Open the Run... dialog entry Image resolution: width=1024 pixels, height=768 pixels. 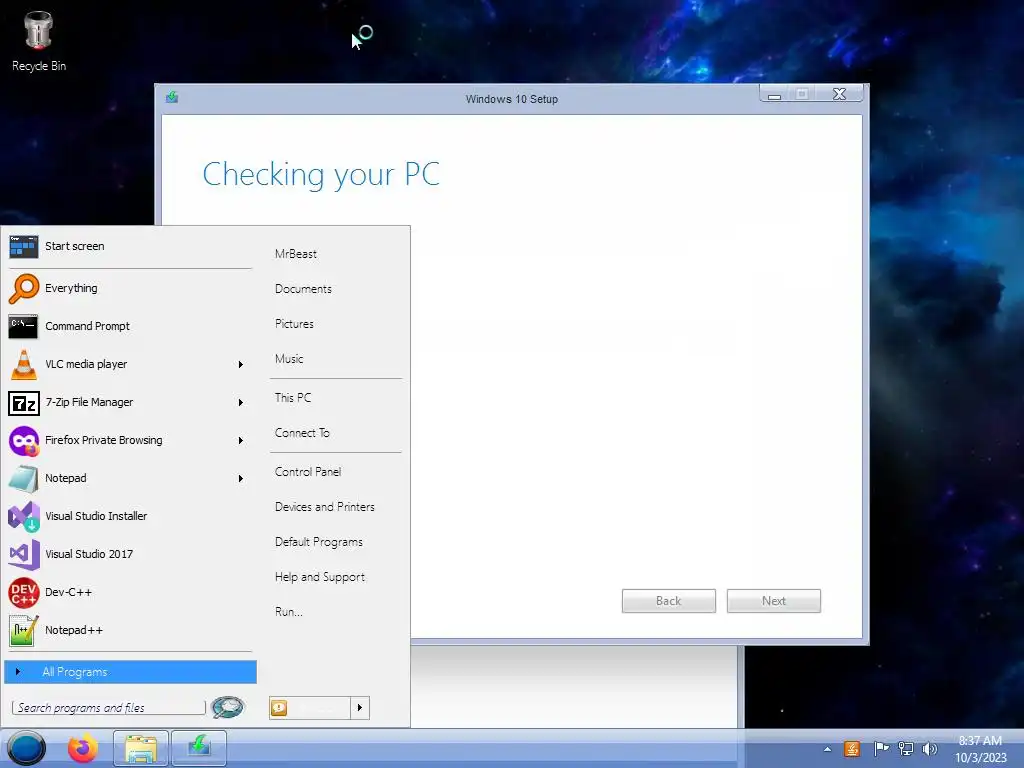click(x=288, y=613)
